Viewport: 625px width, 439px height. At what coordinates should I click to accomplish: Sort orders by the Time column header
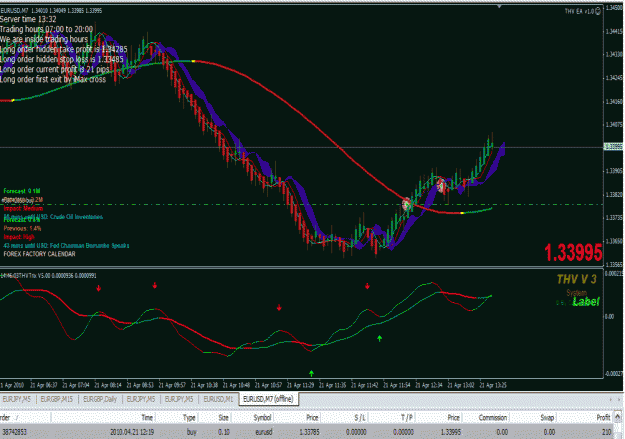(147, 417)
